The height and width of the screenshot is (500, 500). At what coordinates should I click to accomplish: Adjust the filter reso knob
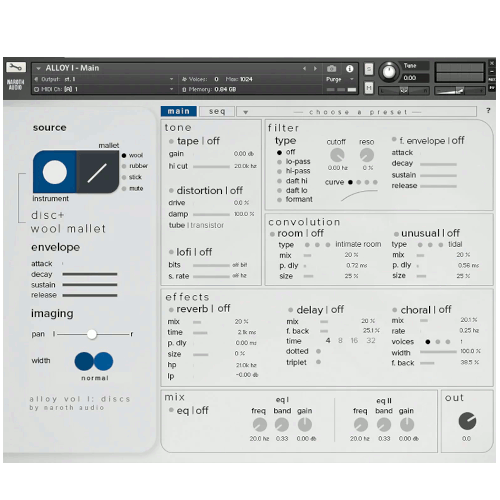(x=367, y=155)
